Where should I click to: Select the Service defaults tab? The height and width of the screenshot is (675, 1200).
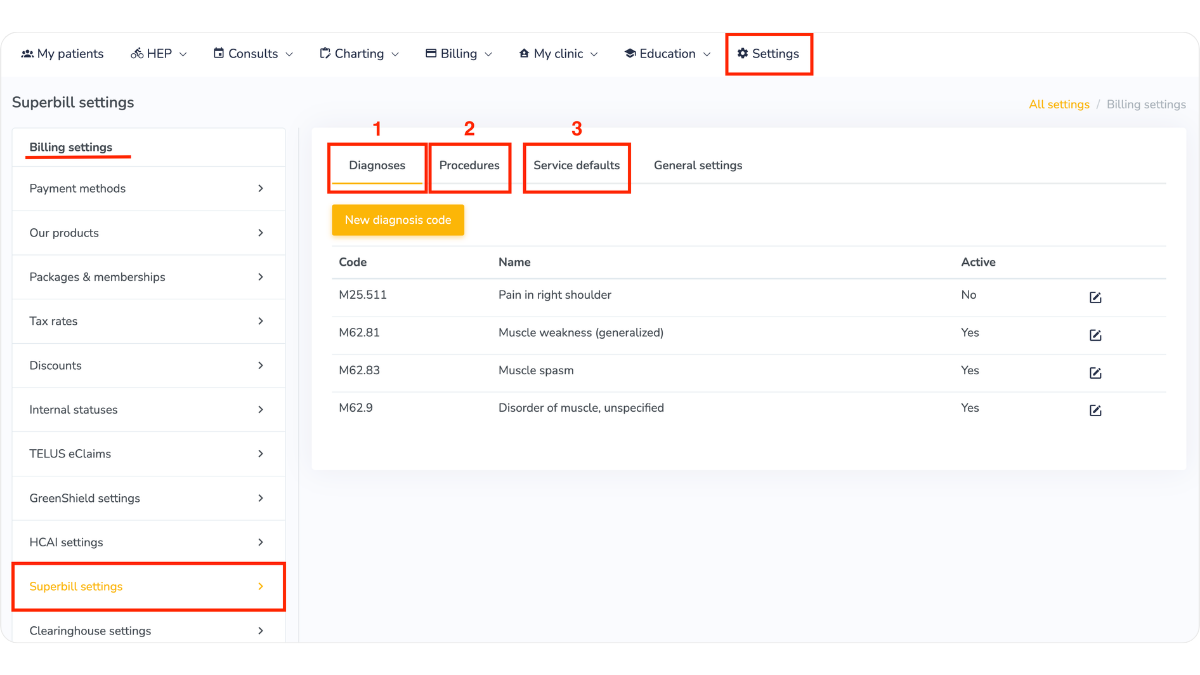tap(576, 165)
